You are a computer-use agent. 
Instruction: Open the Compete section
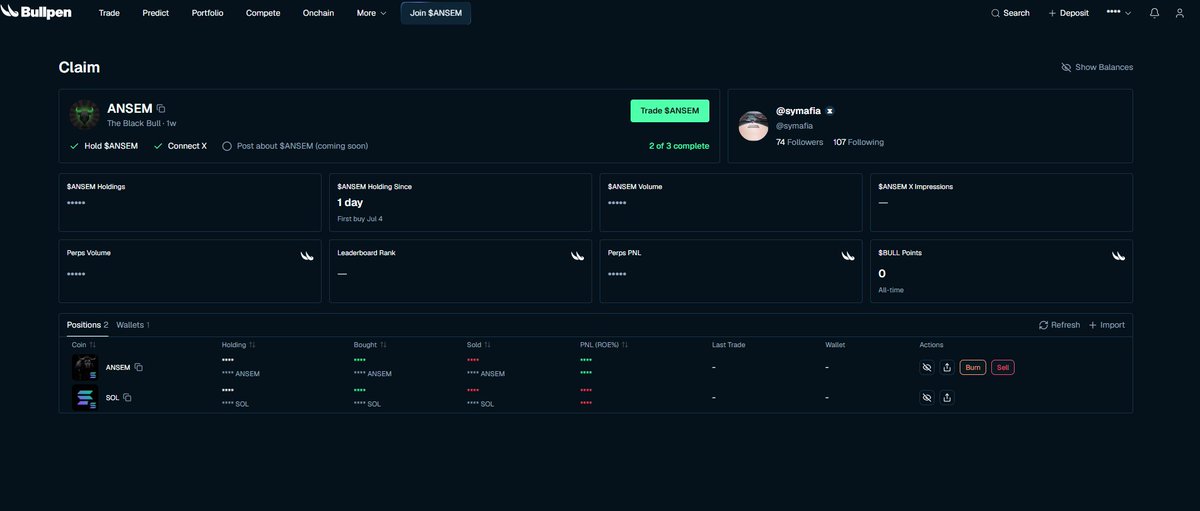263,13
